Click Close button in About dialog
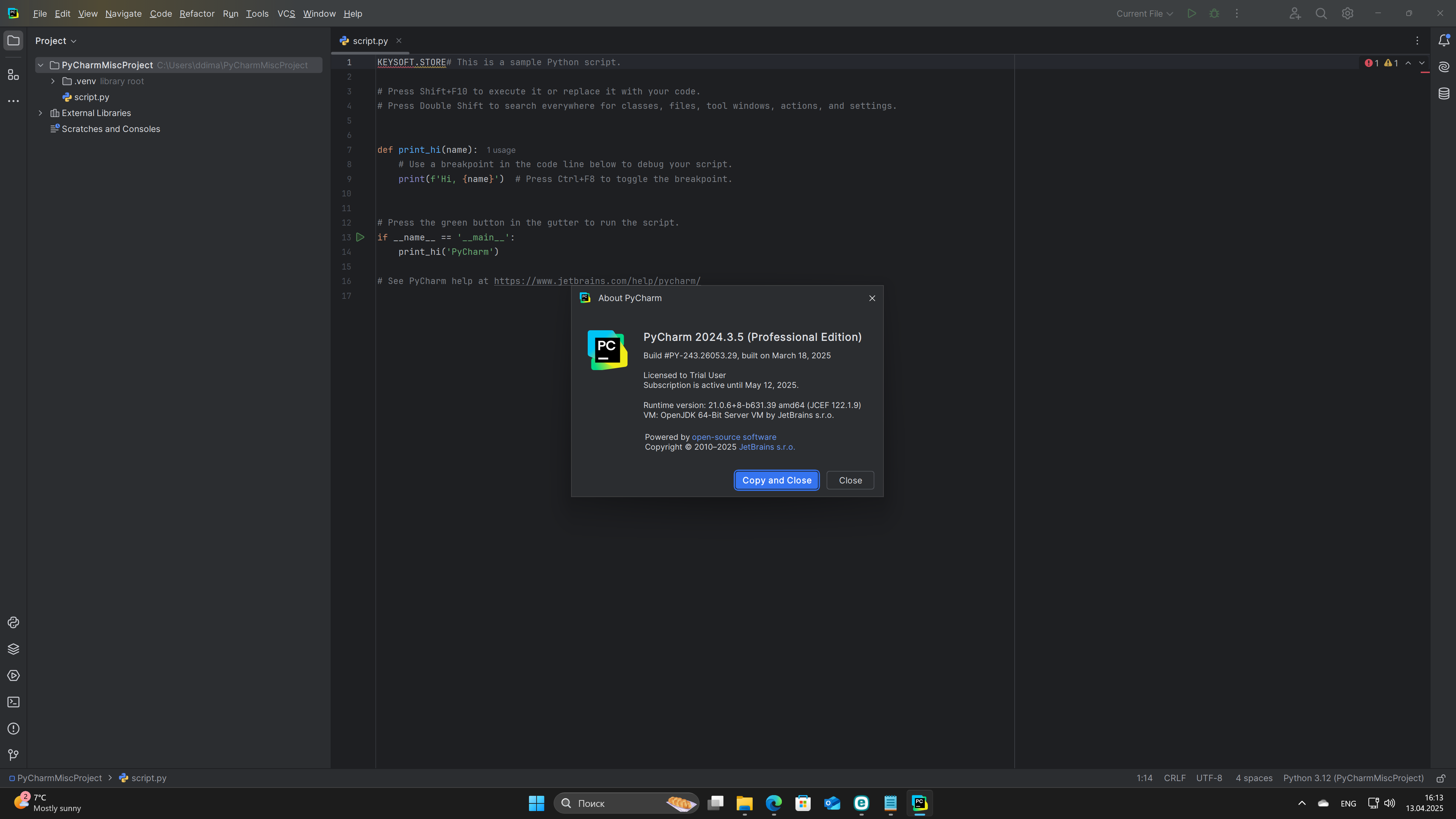Image resolution: width=1456 pixels, height=819 pixels. point(850,480)
